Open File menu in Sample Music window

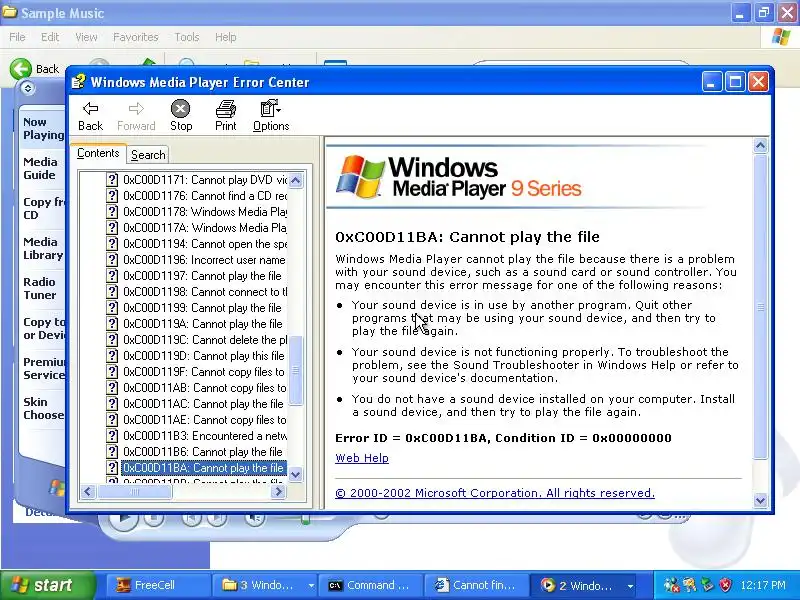(x=17, y=37)
